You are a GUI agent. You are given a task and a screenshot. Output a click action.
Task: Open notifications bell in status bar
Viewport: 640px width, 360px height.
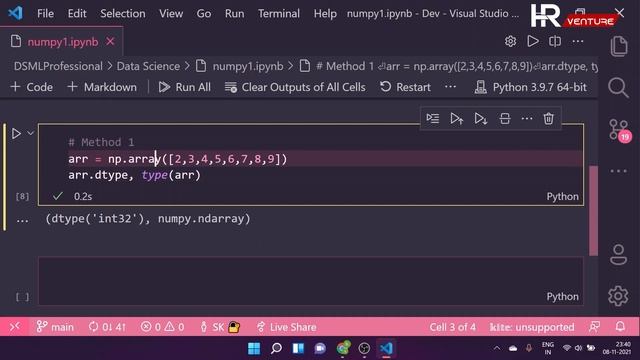[x=620, y=327]
